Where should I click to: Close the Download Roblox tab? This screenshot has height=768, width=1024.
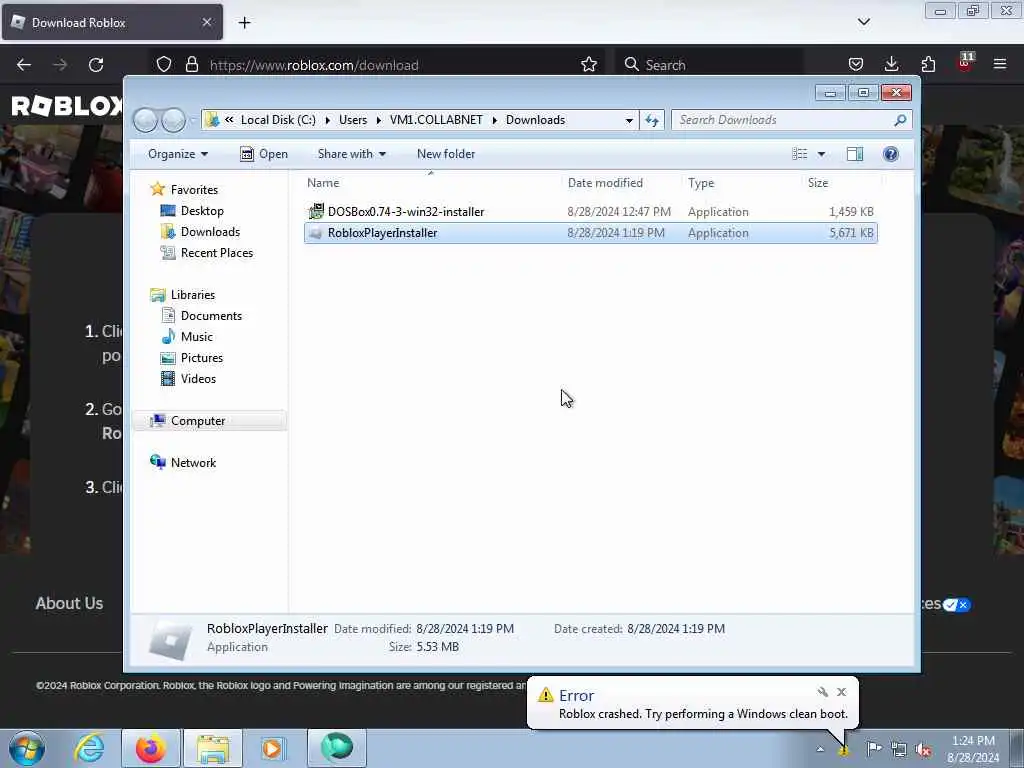[x=207, y=22]
